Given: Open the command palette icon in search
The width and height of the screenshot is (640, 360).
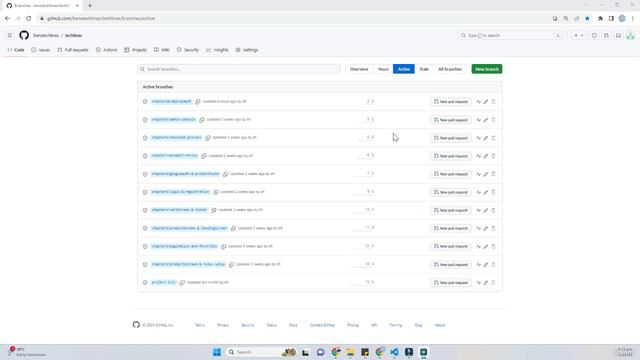Looking at the screenshot, I should coord(558,36).
